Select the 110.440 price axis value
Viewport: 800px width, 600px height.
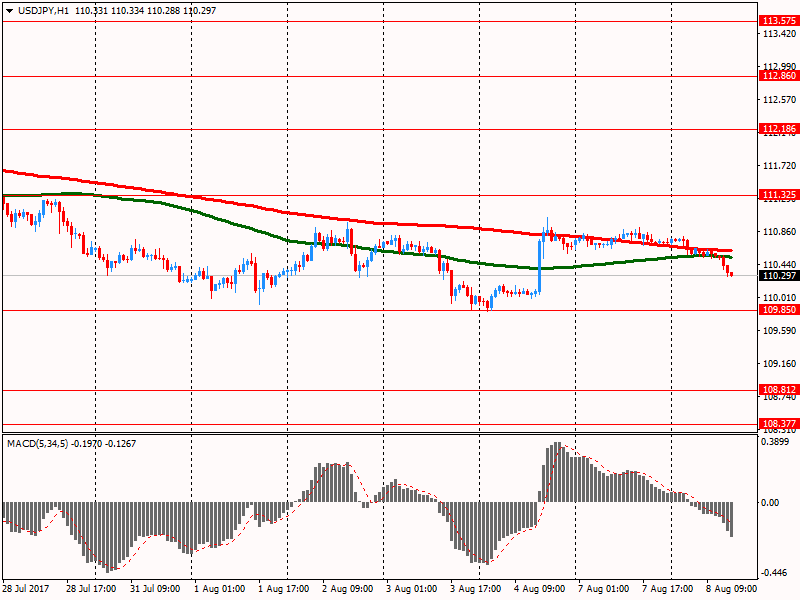coord(779,265)
